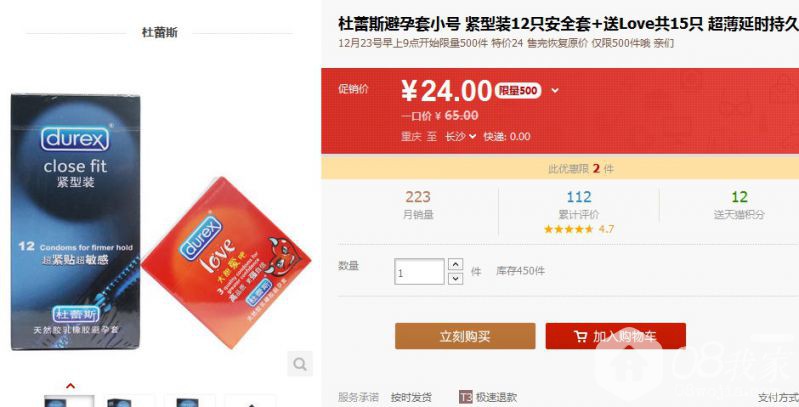799x407 pixels.
Task: Select the first product thumbnail
Action: tap(69, 401)
